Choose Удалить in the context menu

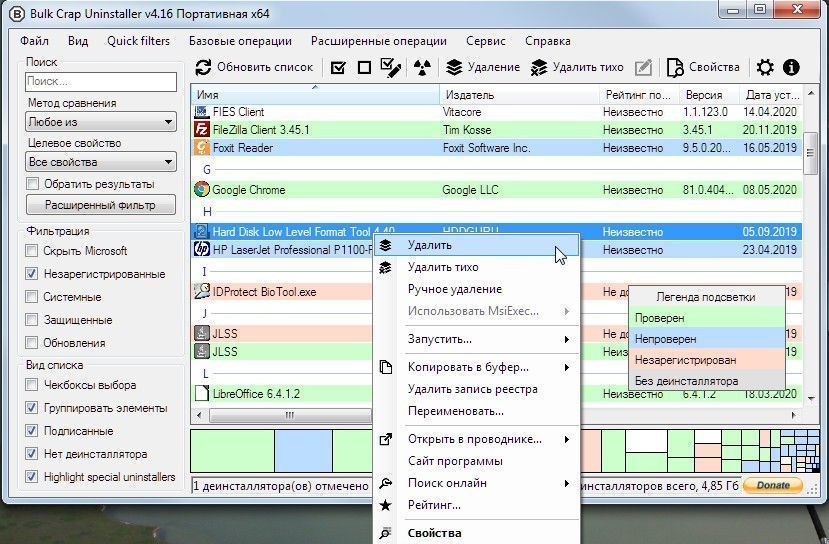pos(476,245)
